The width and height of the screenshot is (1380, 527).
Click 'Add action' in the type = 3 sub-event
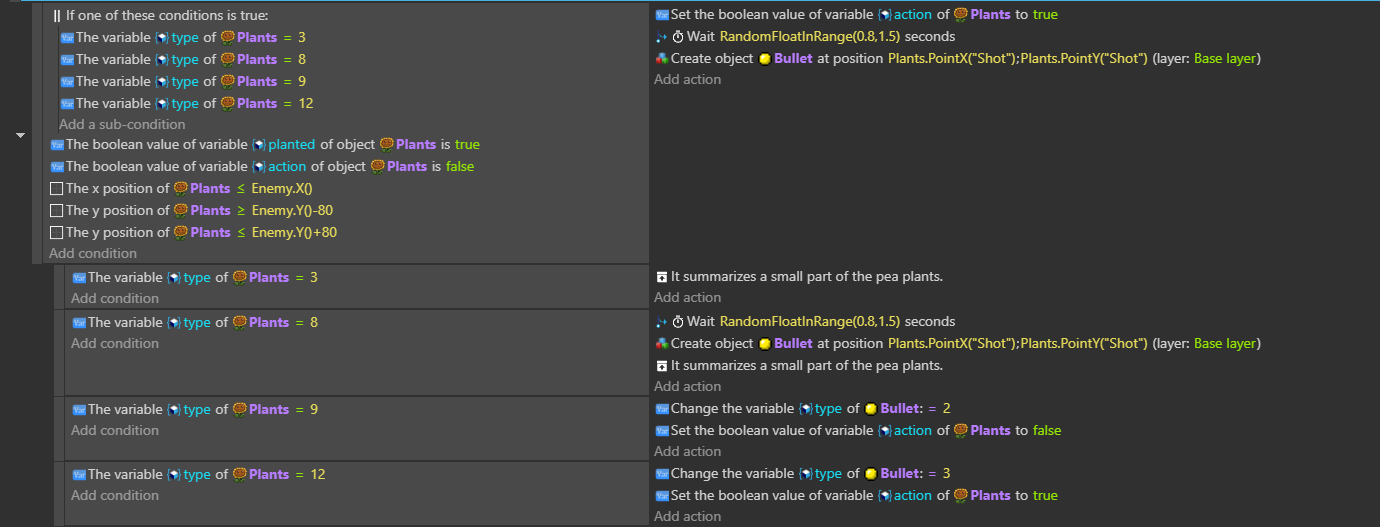click(687, 298)
